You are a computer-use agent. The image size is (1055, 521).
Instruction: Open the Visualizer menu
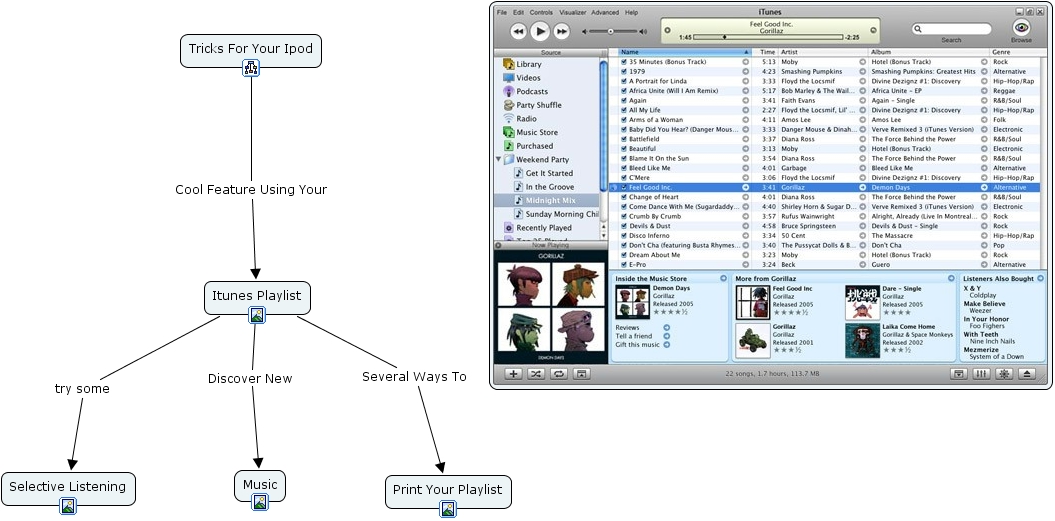(x=572, y=13)
